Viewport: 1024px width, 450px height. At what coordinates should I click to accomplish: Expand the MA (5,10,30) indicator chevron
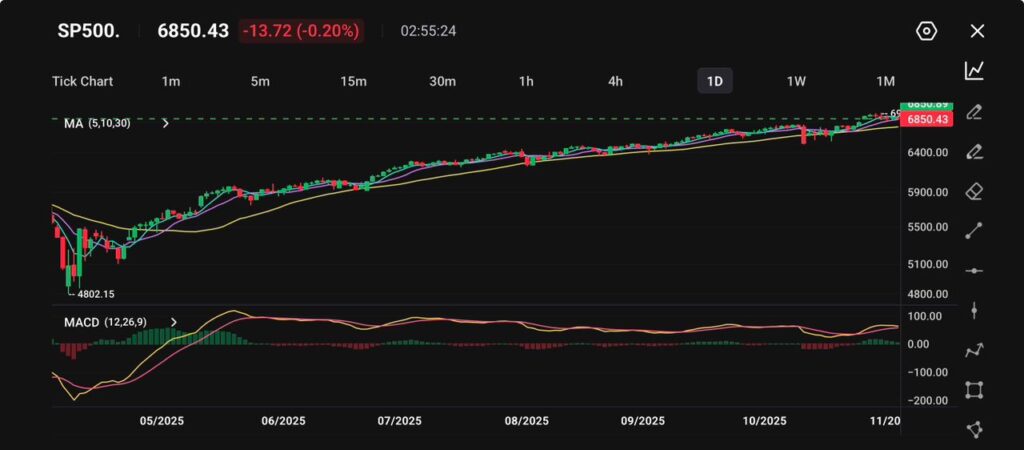(x=165, y=123)
